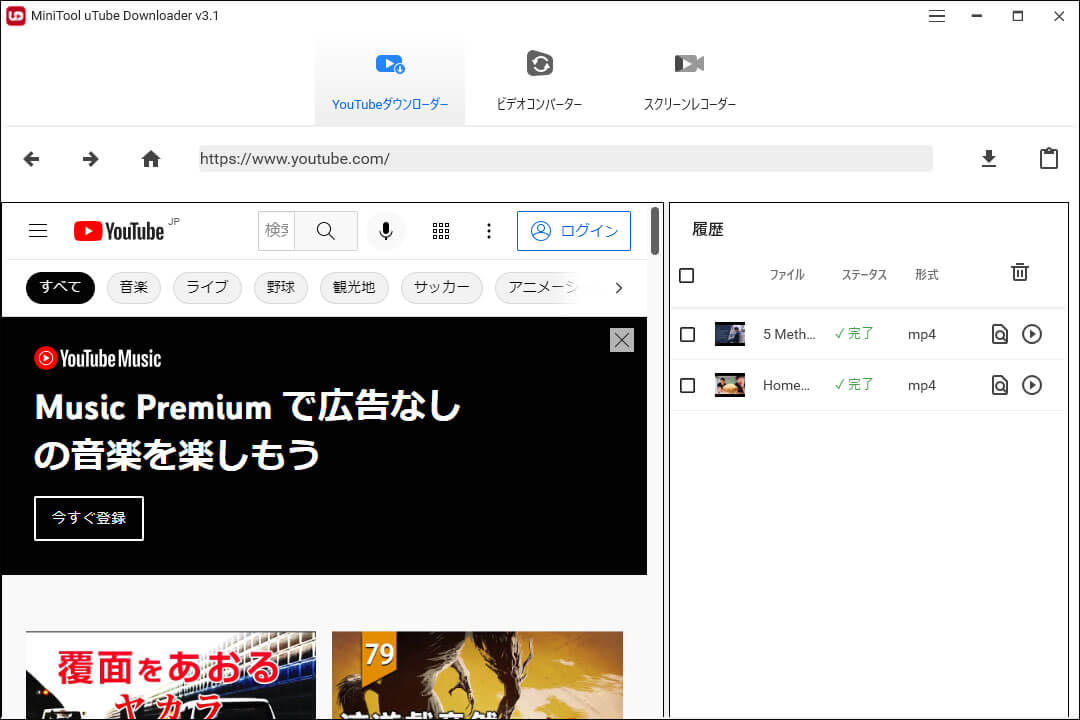Maximize the MiniTool uTube Downloader window

tap(1017, 16)
